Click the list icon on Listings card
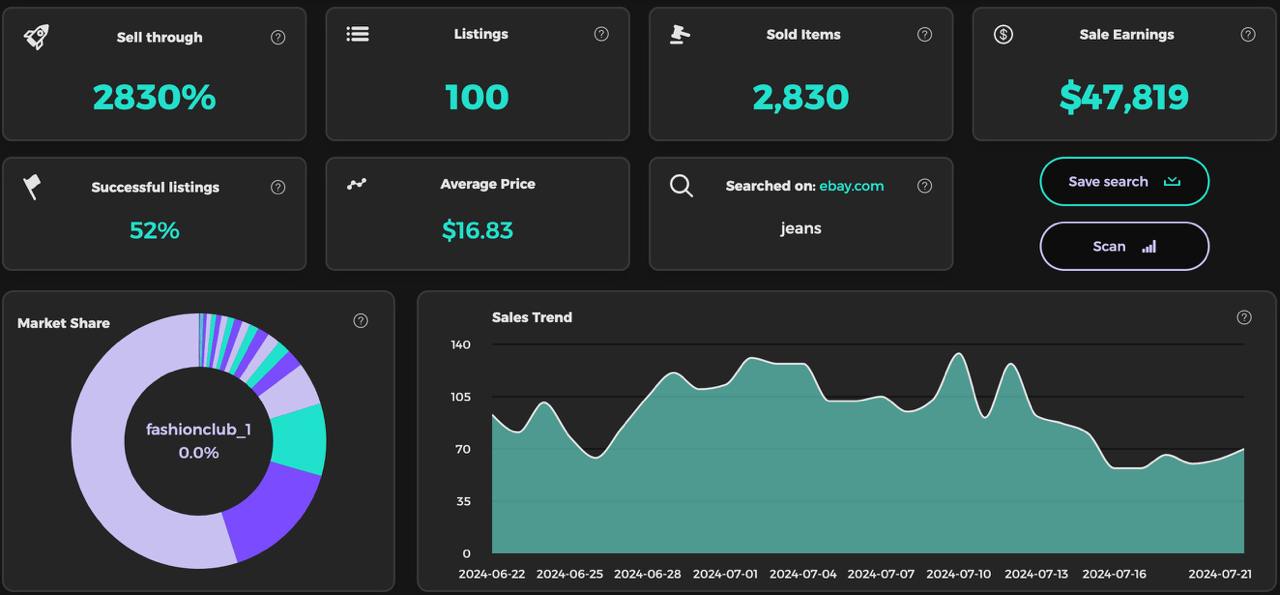 point(358,34)
